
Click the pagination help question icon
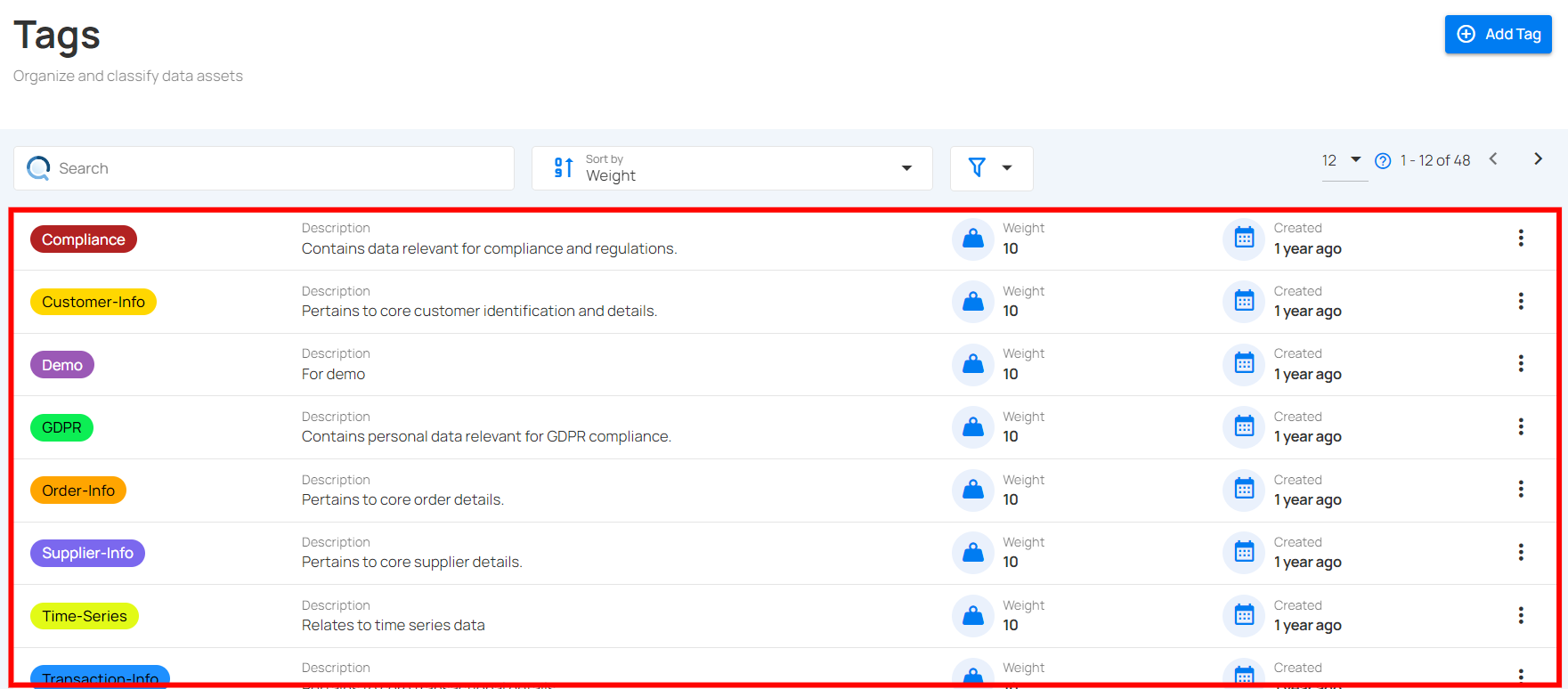(1383, 161)
